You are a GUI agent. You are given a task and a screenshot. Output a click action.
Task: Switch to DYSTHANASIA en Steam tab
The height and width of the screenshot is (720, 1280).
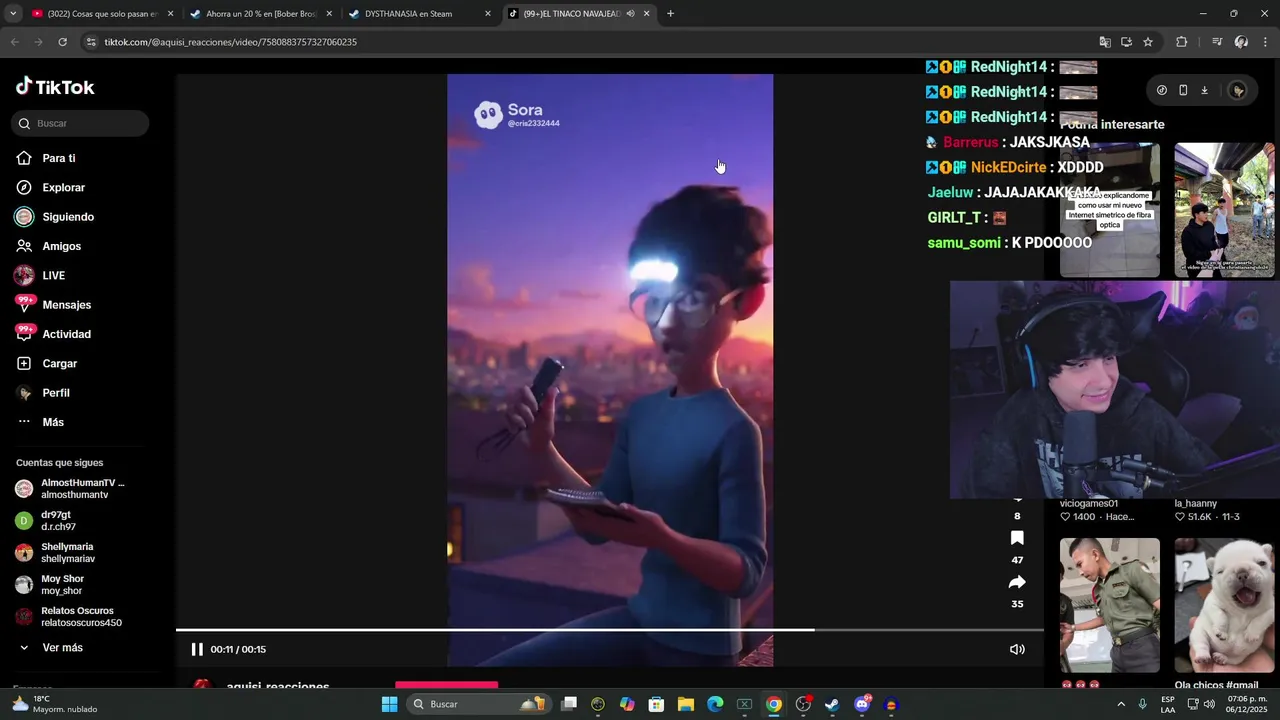click(x=418, y=14)
